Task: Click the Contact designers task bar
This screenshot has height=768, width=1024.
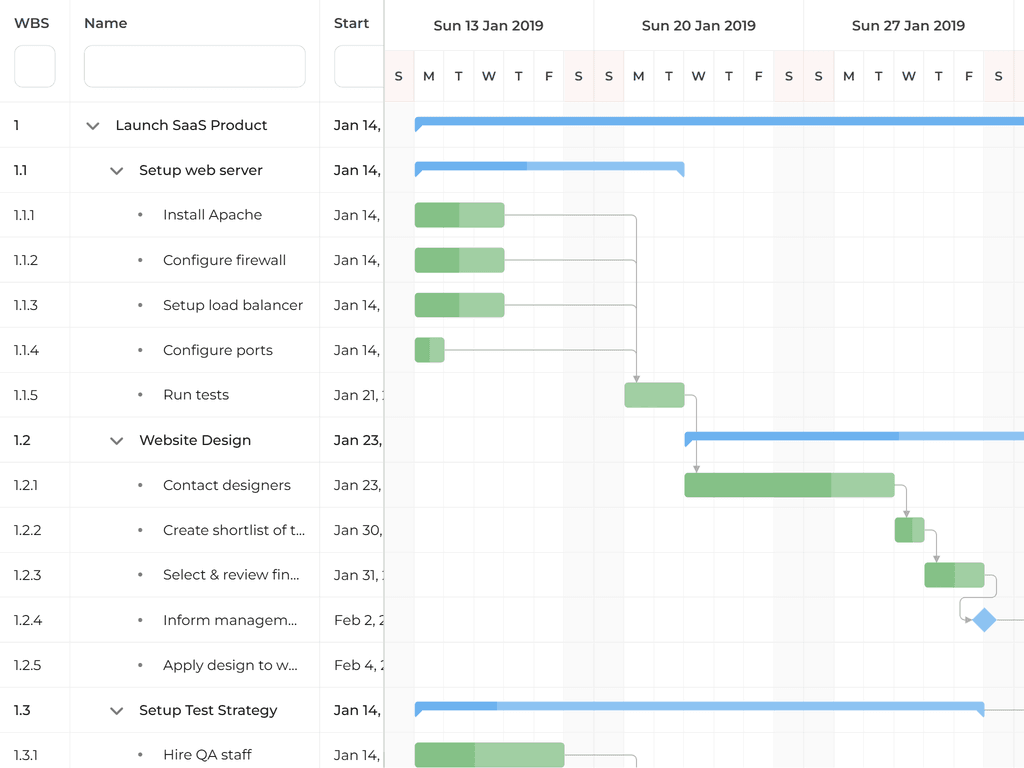Action: point(788,485)
